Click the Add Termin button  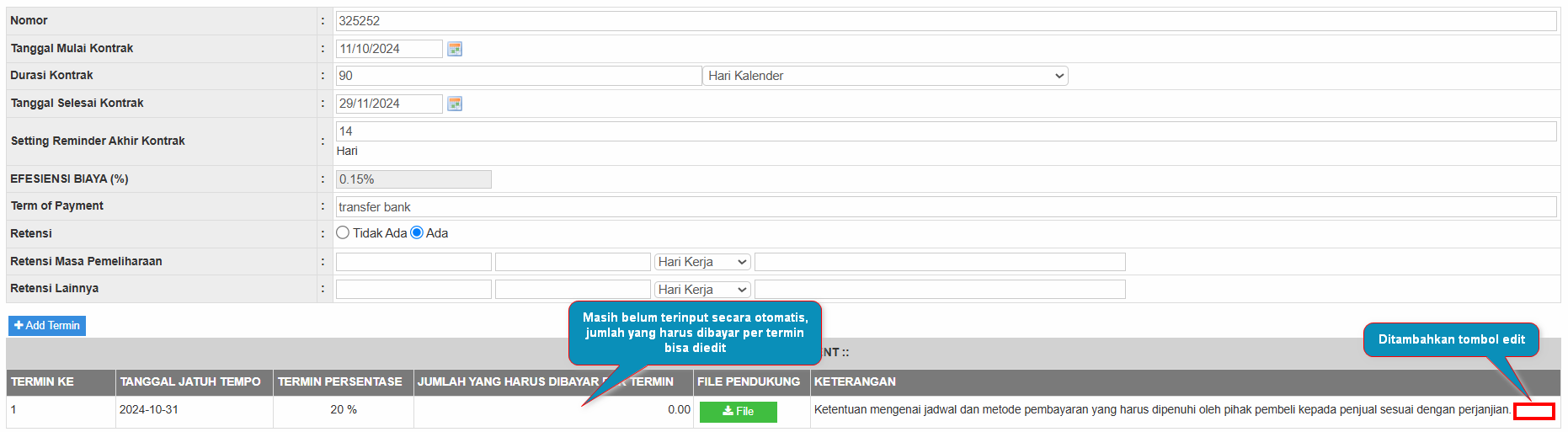(x=47, y=325)
